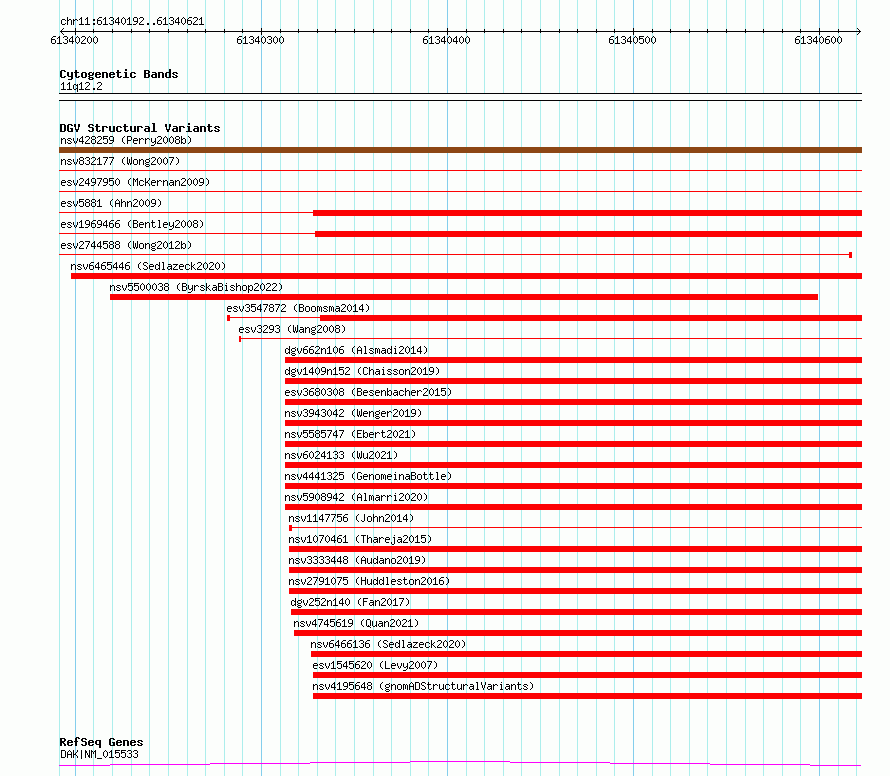Click the RefSeq Genes track title
Screen dimensions: 890x776
coord(101,743)
